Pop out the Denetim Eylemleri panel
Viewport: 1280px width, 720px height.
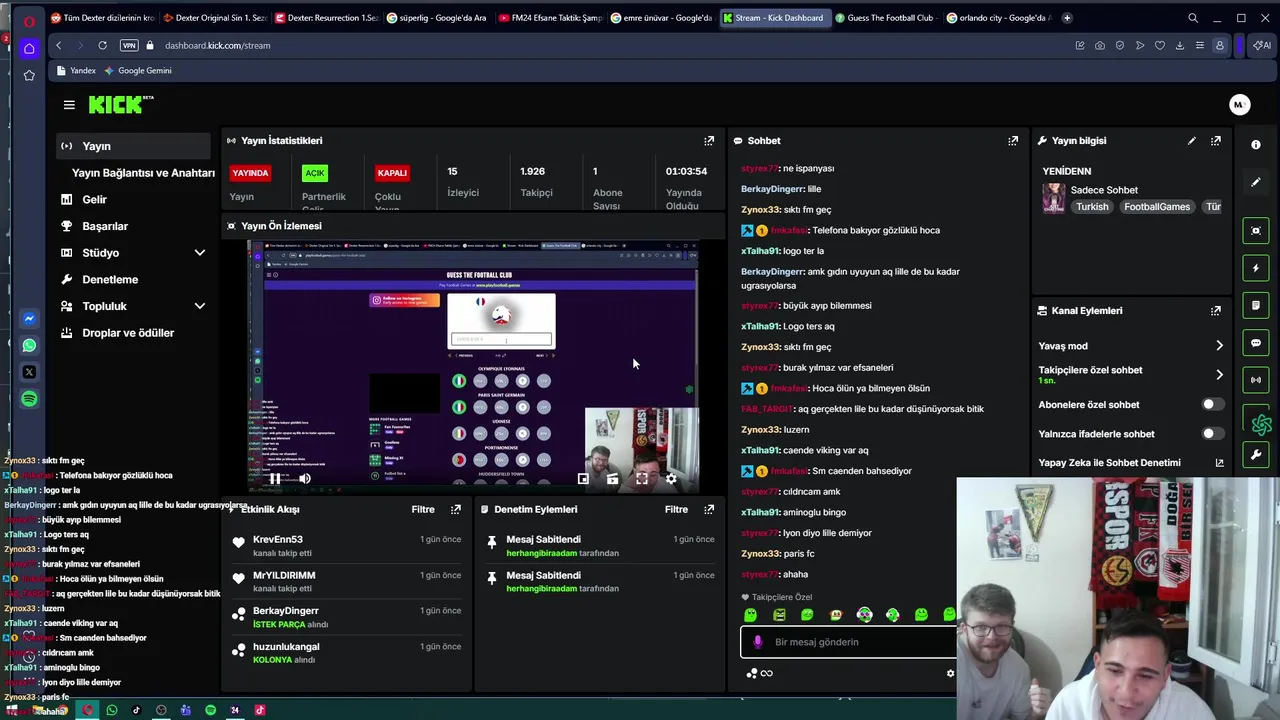(x=709, y=509)
